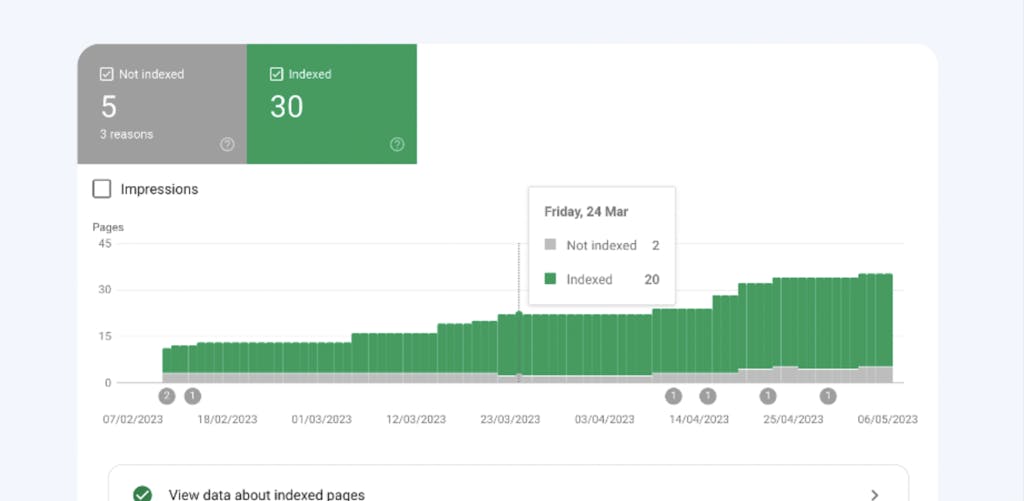Click annotation marker directly above 14/04/2023 label
Image resolution: width=1024 pixels, height=501 pixels.
click(x=708, y=396)
